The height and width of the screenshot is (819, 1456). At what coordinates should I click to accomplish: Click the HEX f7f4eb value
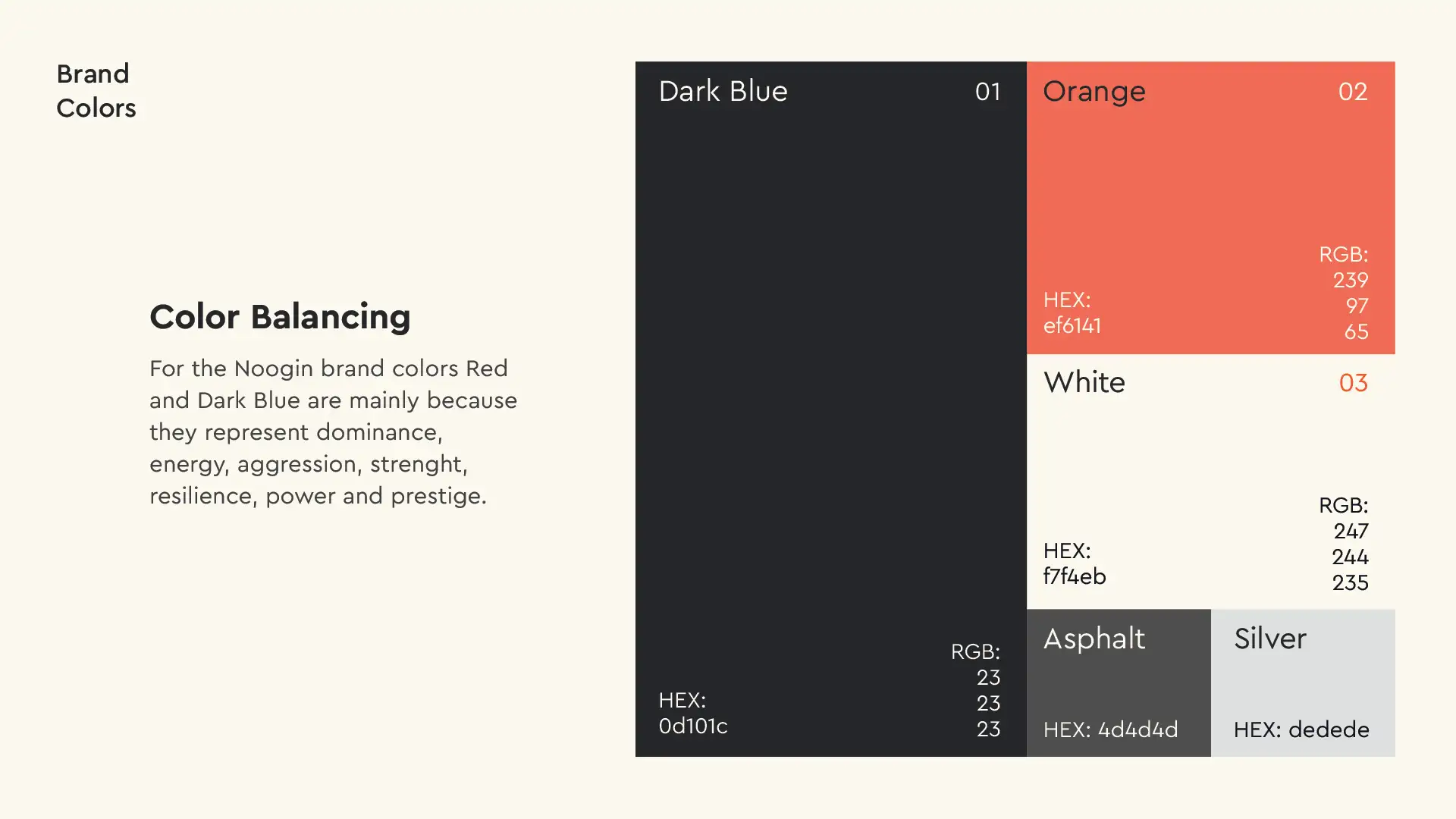tap(1075, 563)
